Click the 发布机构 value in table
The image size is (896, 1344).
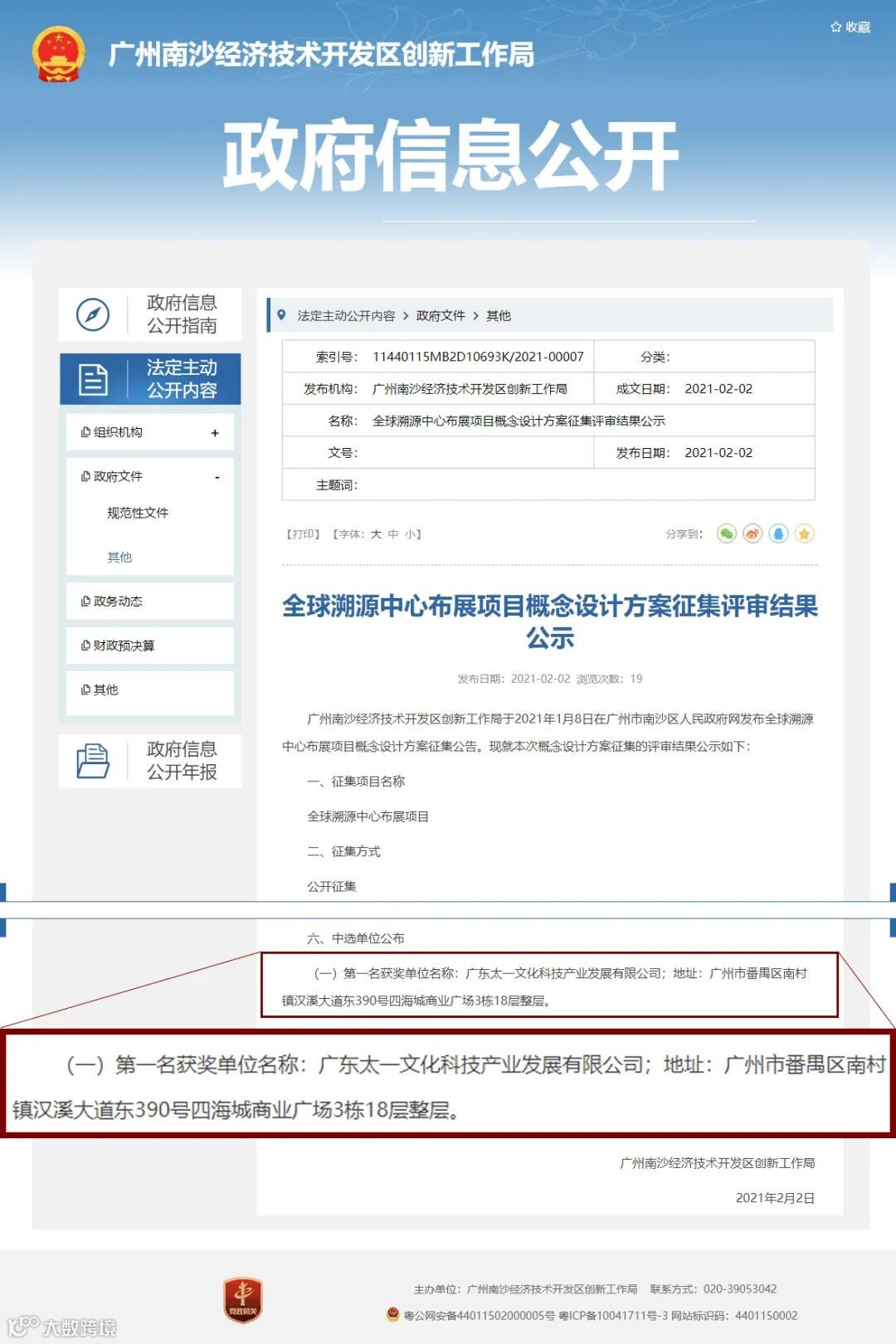coord(470,389)
